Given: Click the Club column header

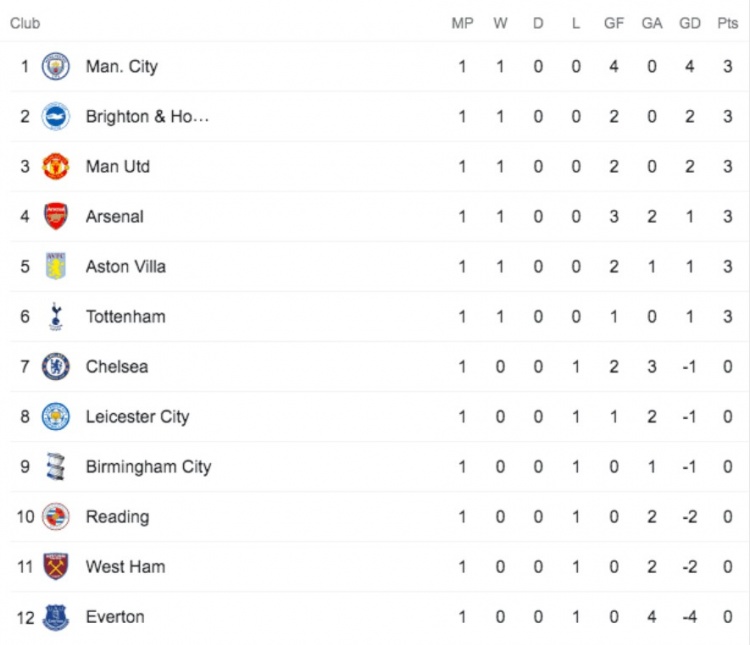Looking at the screenshot, I should coord(25,23).
